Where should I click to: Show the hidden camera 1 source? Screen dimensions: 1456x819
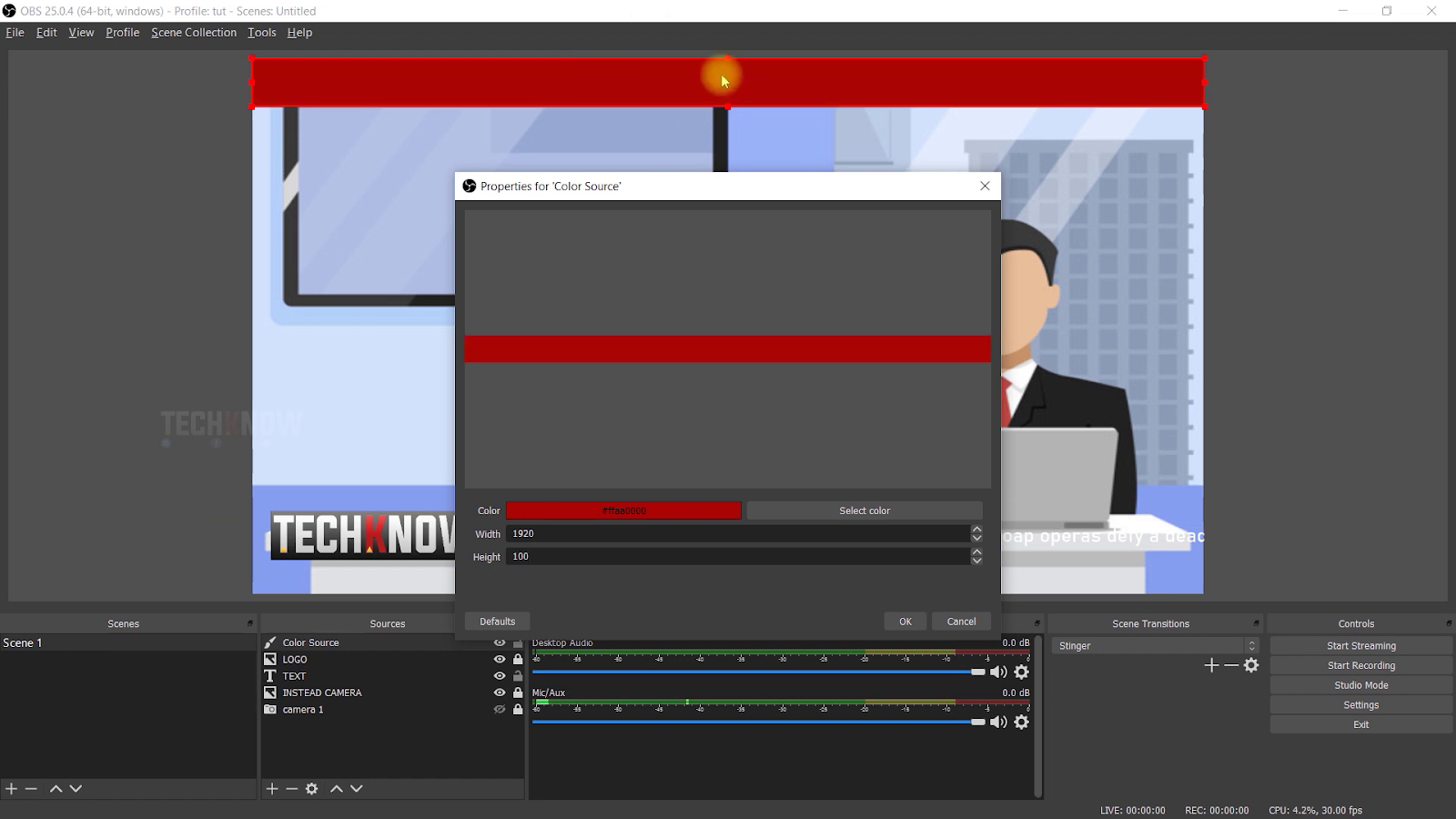pyautogui.click(x=500, y=710)
